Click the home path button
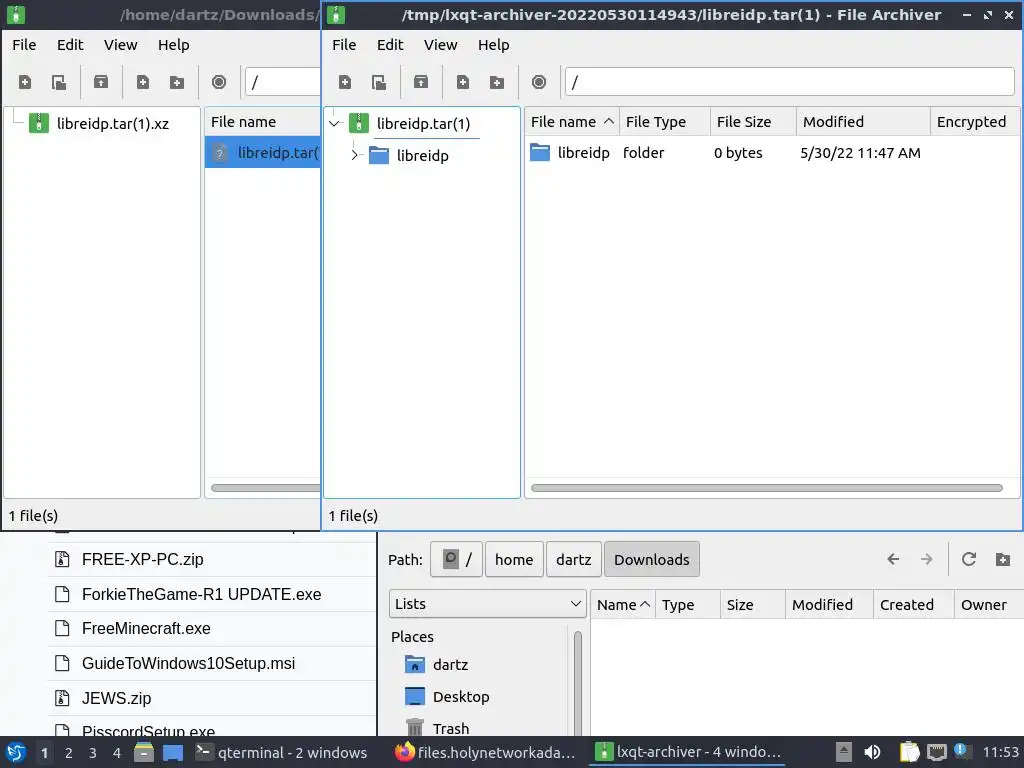Image resolution: width=1024 pixels, height=768 pixels. [x=514, y=560]
